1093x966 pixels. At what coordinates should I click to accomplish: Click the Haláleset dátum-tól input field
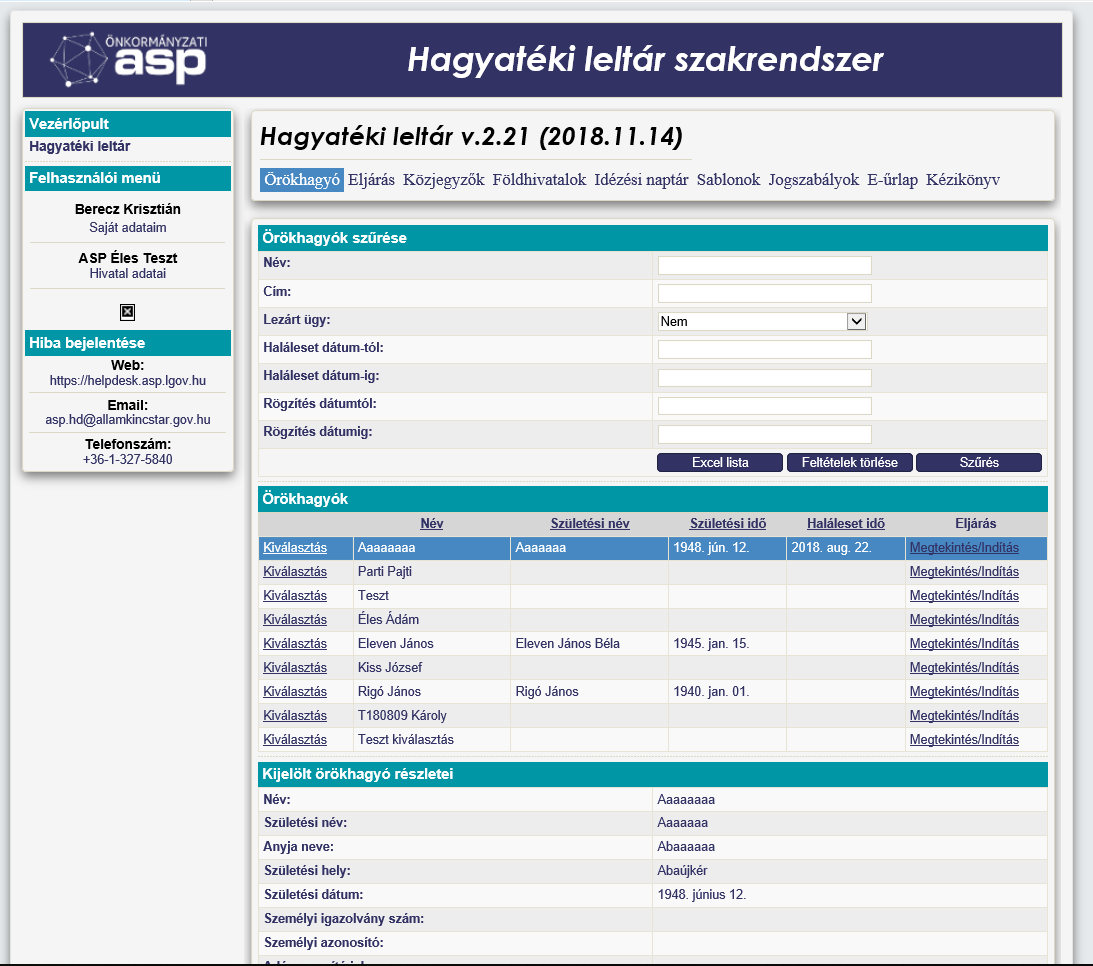click(x=765, y=350)
